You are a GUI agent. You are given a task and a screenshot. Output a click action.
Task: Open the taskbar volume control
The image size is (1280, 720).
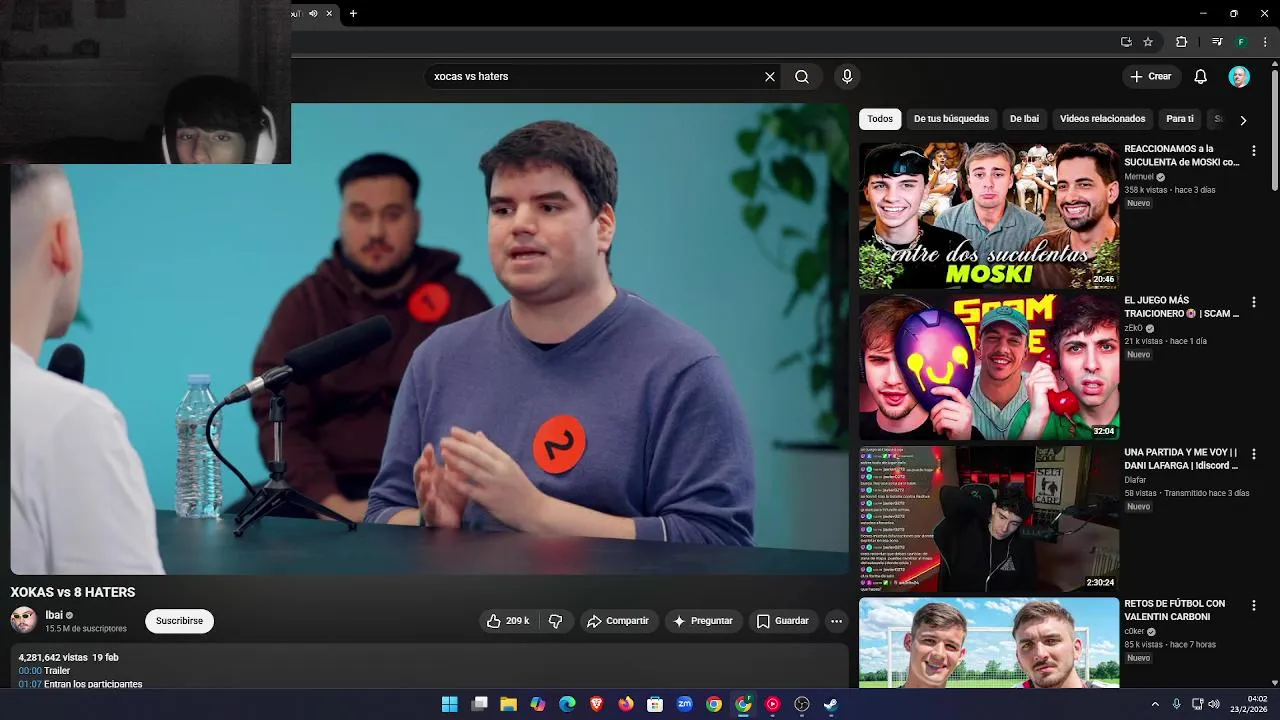(x=1214, y=704)
